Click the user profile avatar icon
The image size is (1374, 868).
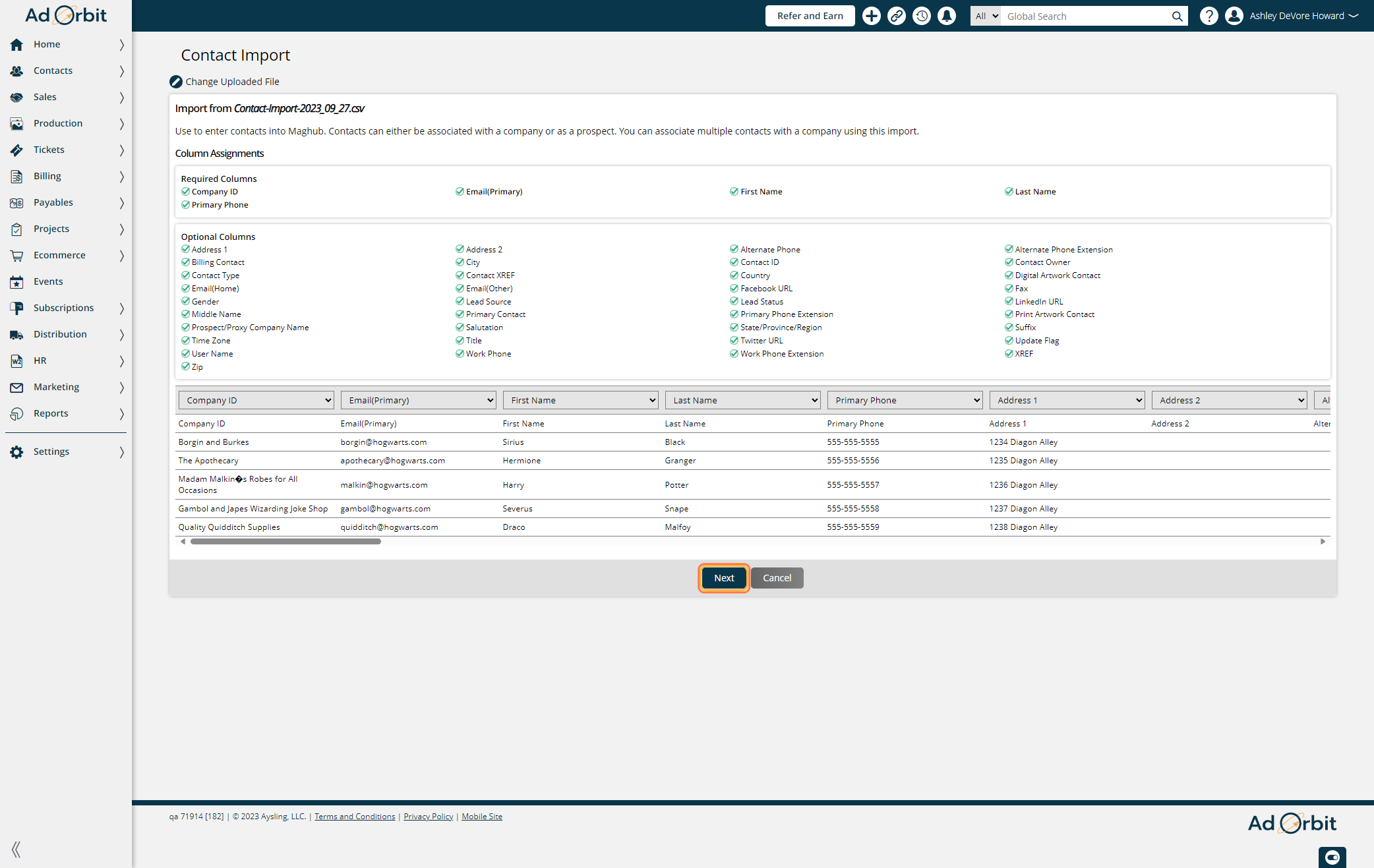1234,16
